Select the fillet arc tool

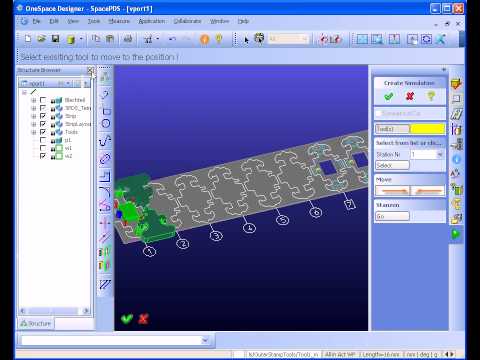105,192
